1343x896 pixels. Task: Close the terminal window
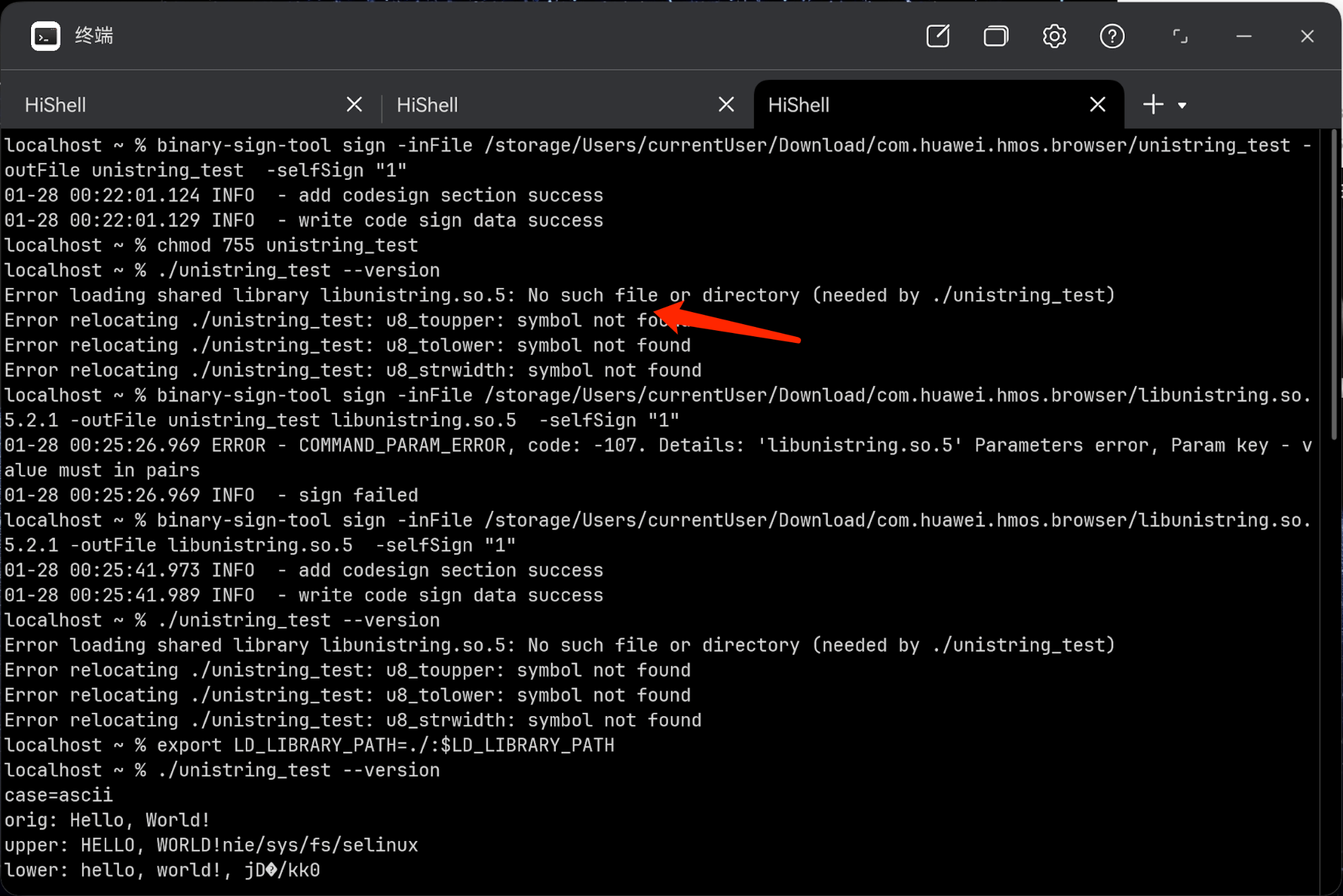(x=1307, y=36)
